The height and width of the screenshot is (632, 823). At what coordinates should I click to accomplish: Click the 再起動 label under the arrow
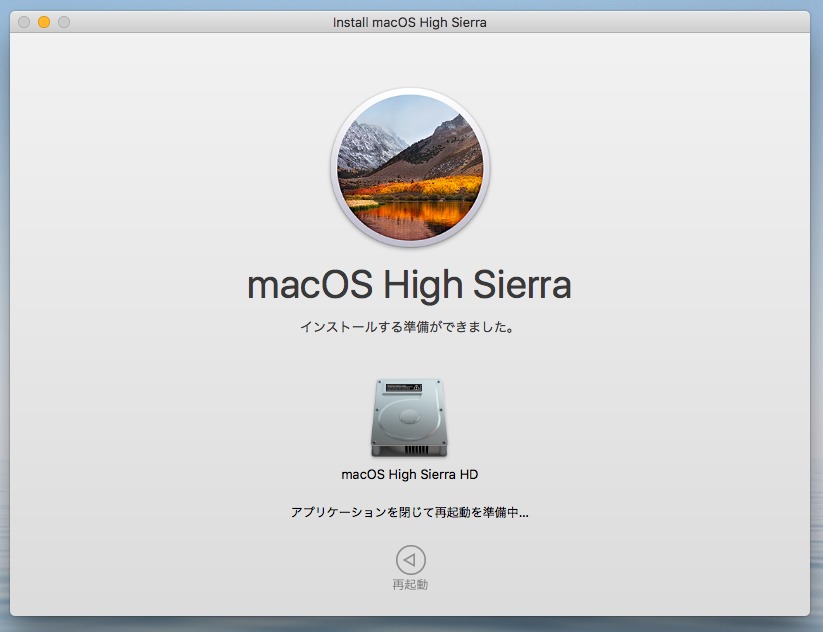410,585
